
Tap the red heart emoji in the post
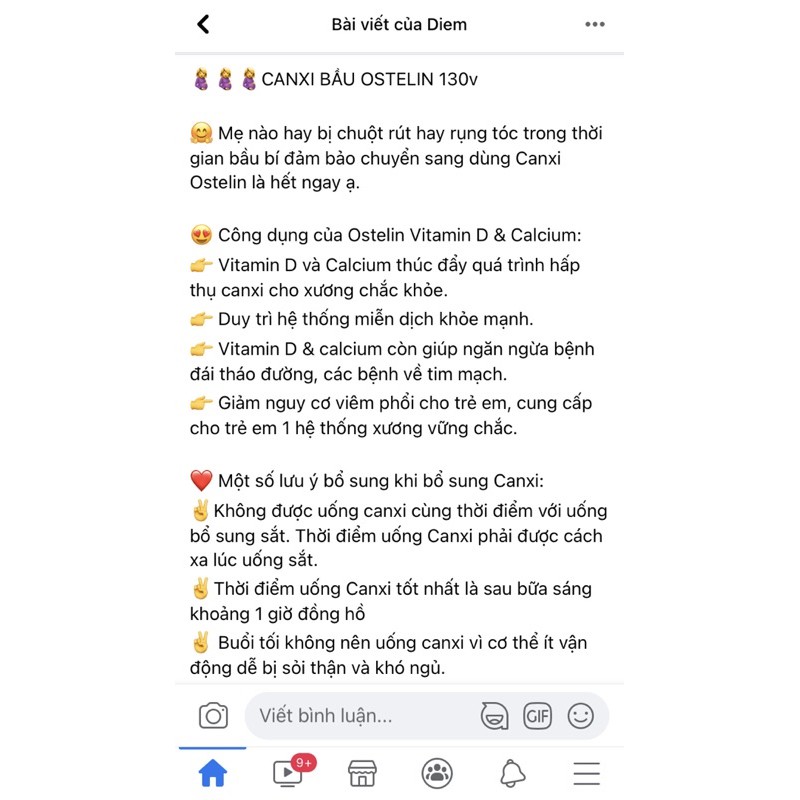pos(201,480)
